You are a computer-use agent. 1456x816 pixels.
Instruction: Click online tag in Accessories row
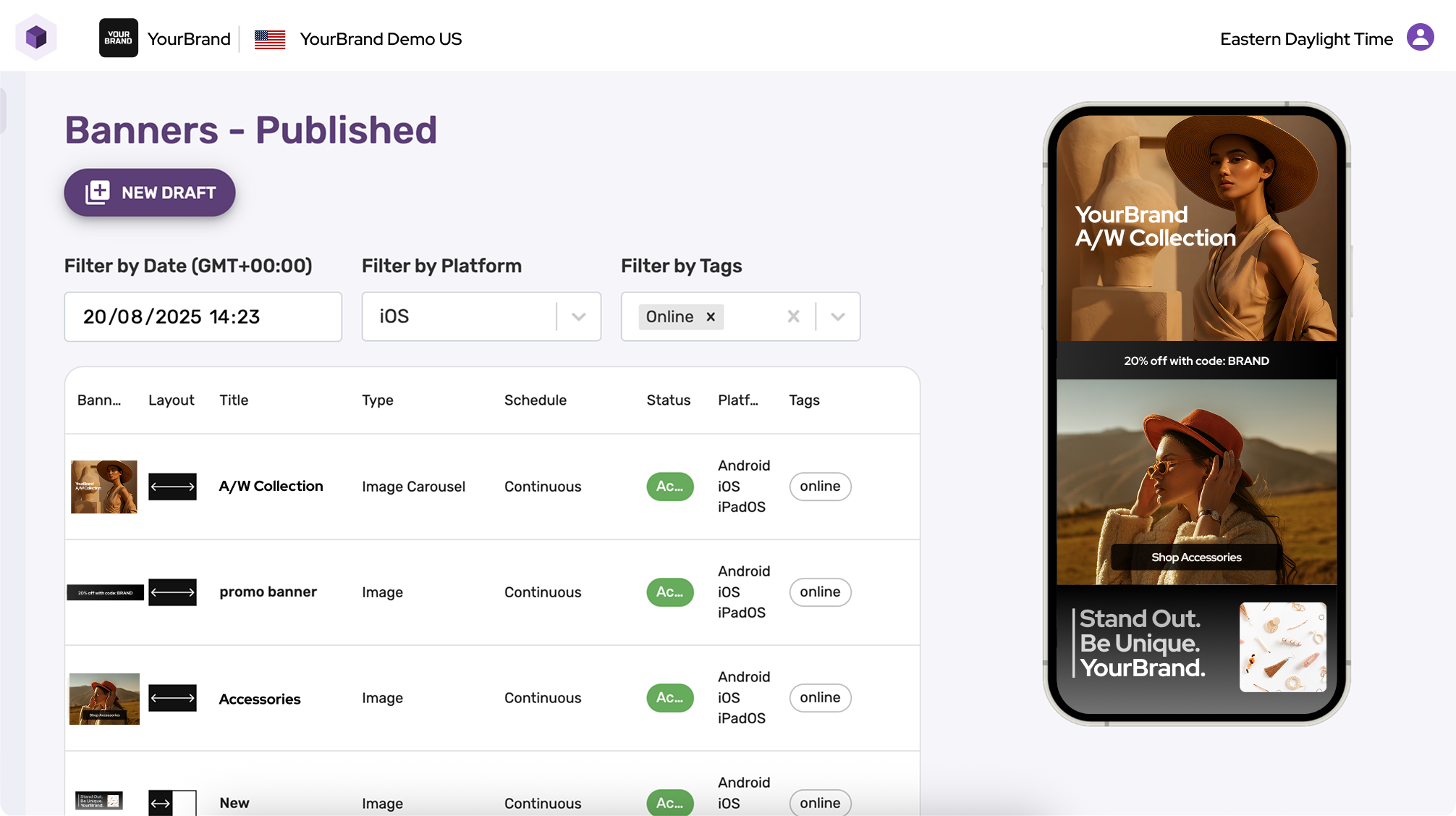pyautogui.click(x=820, y=698)
